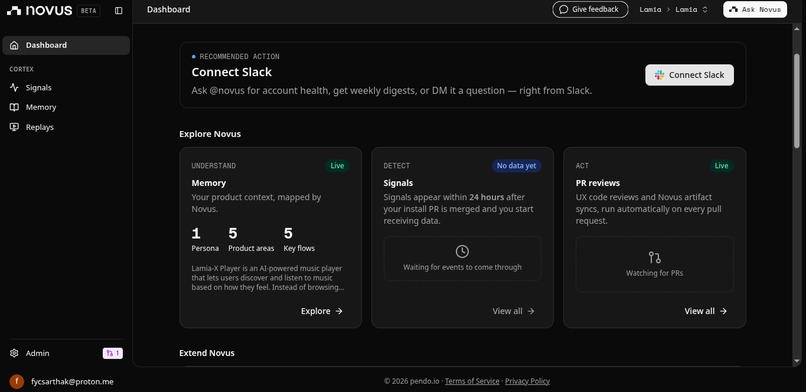Image resolution: width=806 pixels, height=392 pixels.
Task: Click the arrow next to Explore
Action: 339,311
